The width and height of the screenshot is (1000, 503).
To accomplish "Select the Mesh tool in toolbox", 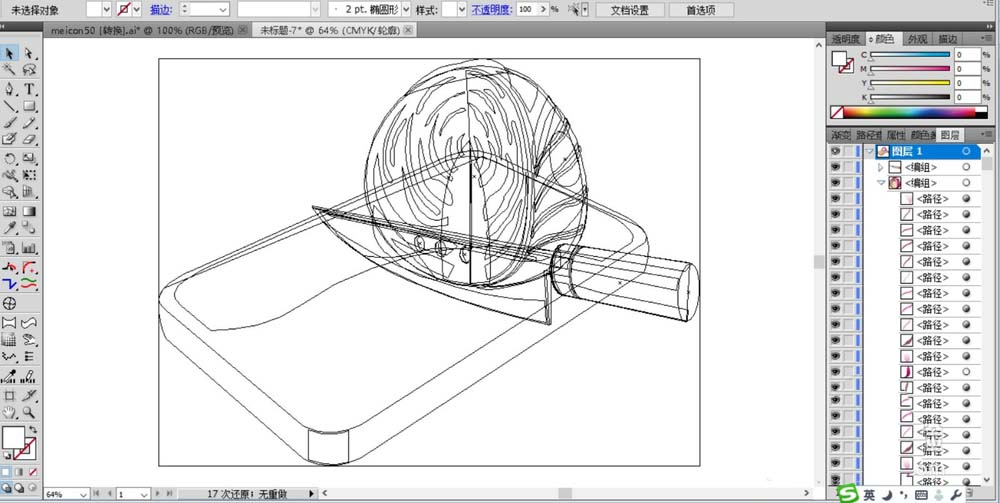I will [x=10, y=212].
